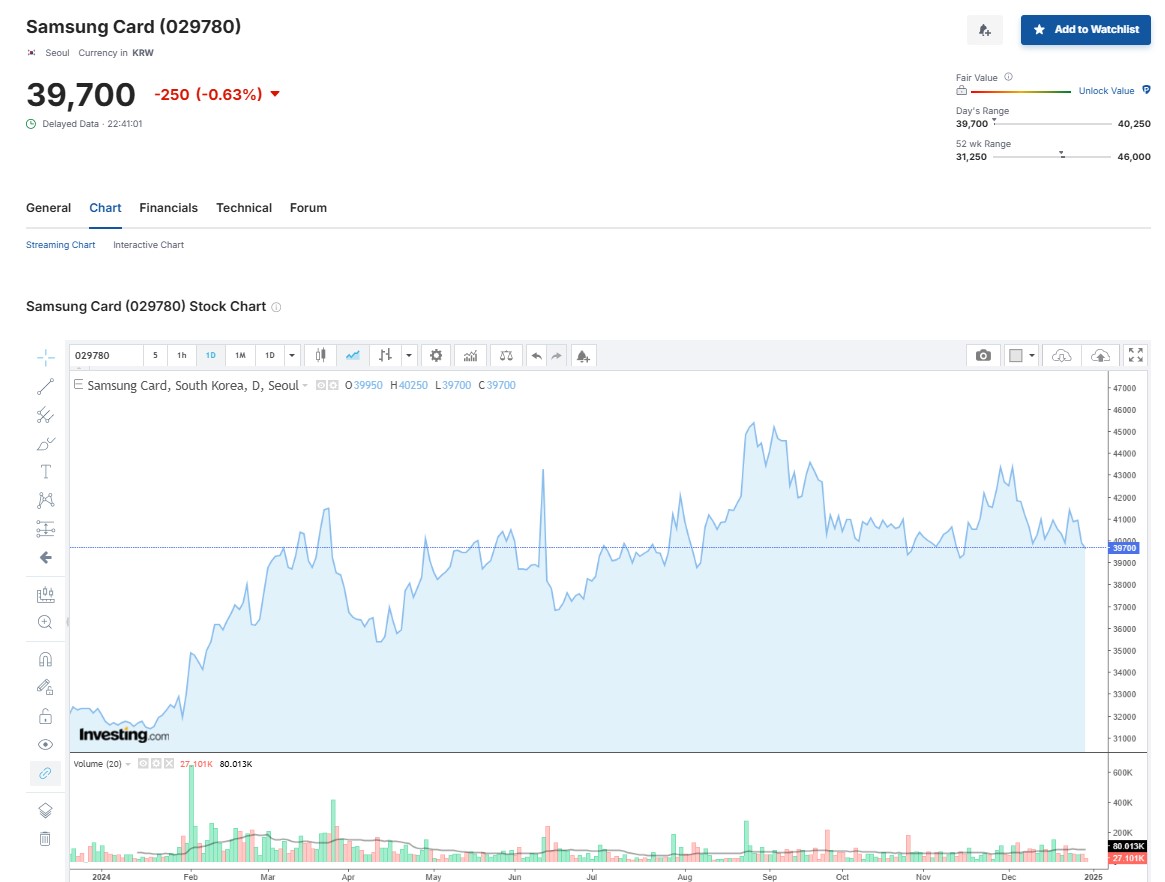Select the Interactive Chart sub-tab
1165x882 pixels.
(149, 244)
